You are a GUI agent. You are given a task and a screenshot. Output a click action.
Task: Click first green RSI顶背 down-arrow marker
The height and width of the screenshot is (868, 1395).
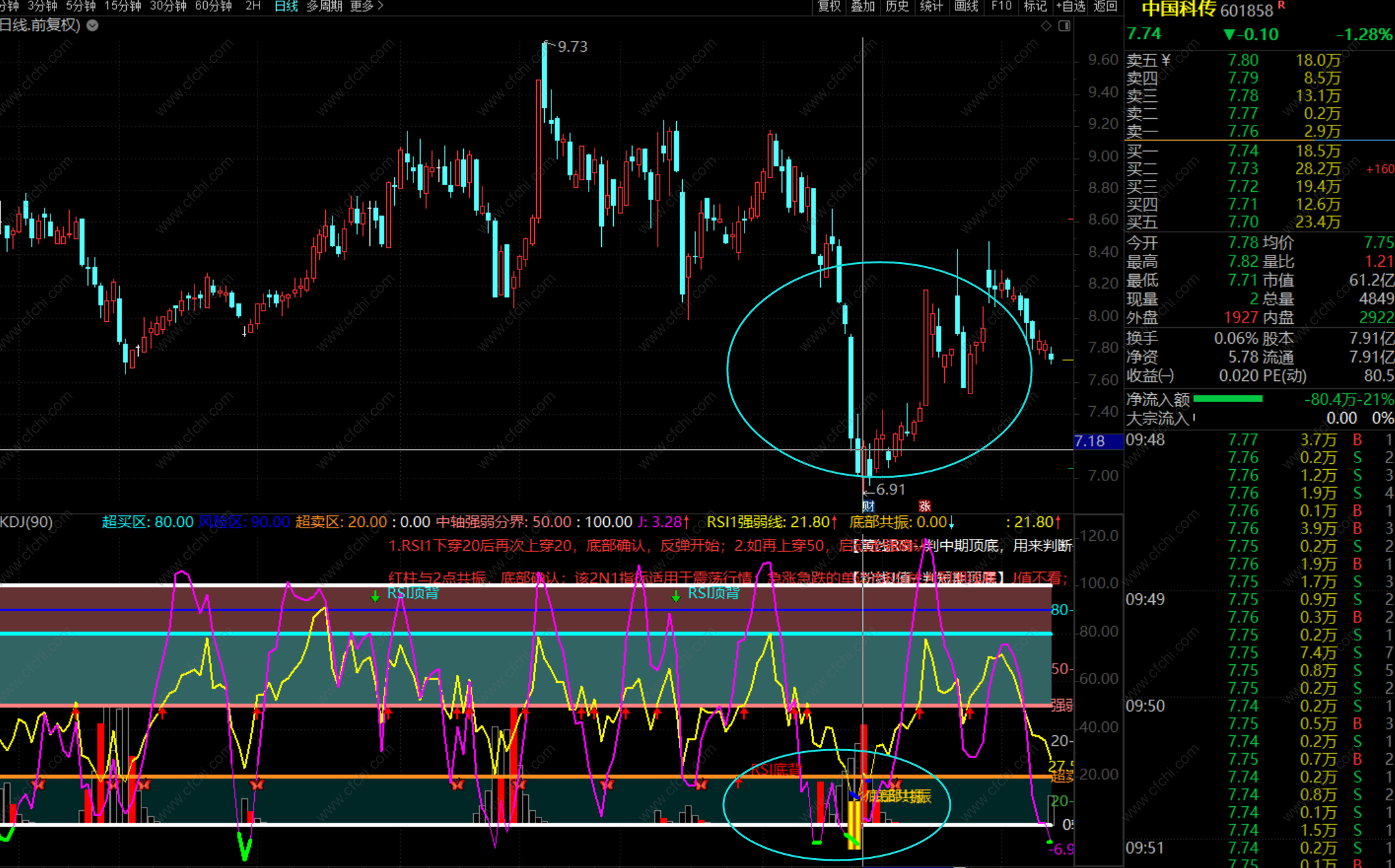point(375,596)
